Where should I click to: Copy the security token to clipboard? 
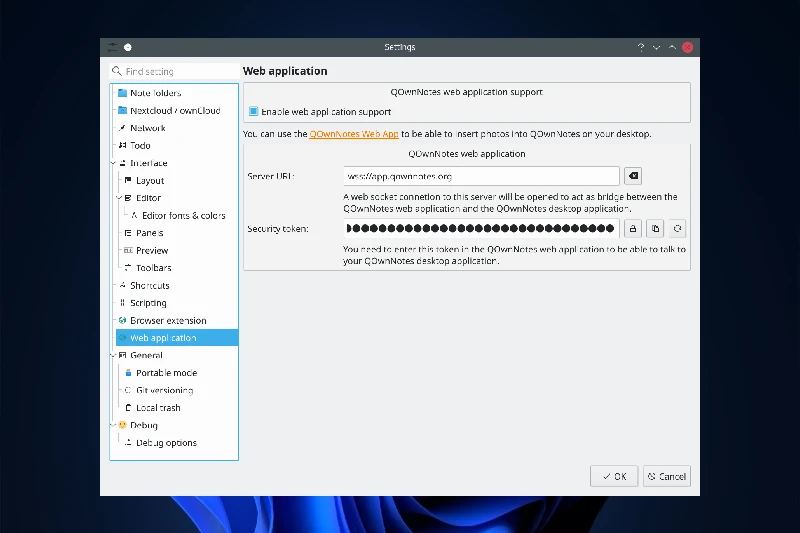tap(655, 229)
